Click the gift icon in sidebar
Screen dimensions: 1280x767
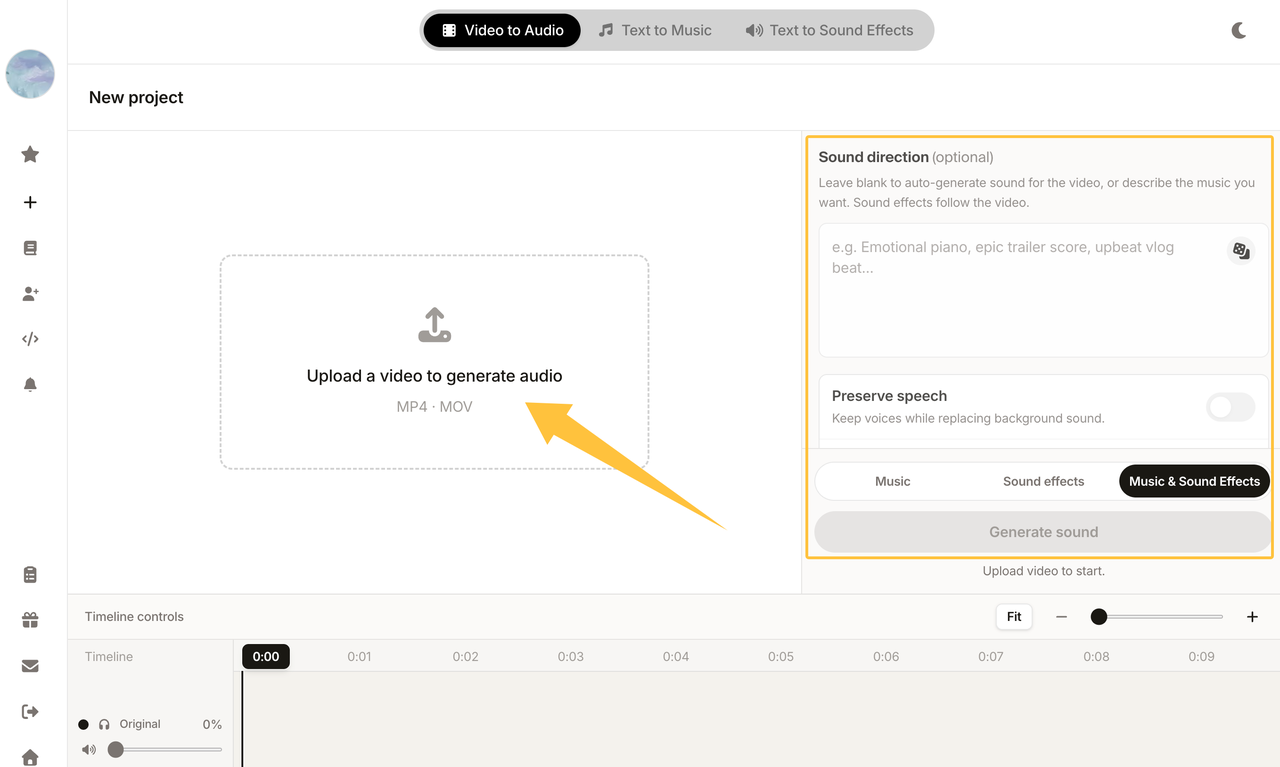pos(30,620)
